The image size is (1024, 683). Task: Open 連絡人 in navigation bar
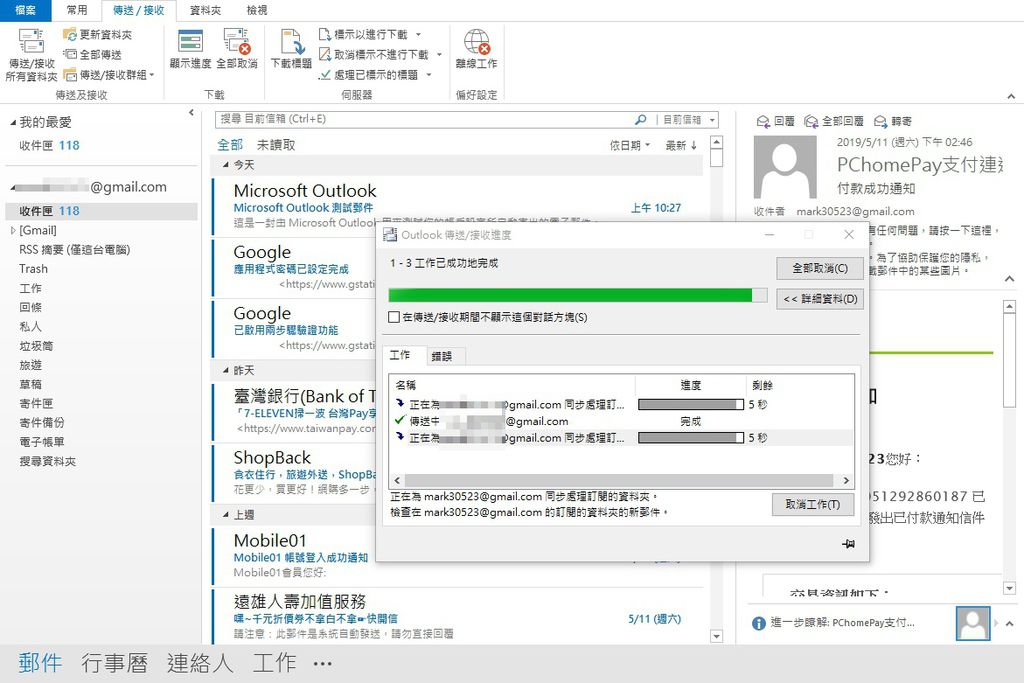[x=200, y=663]
